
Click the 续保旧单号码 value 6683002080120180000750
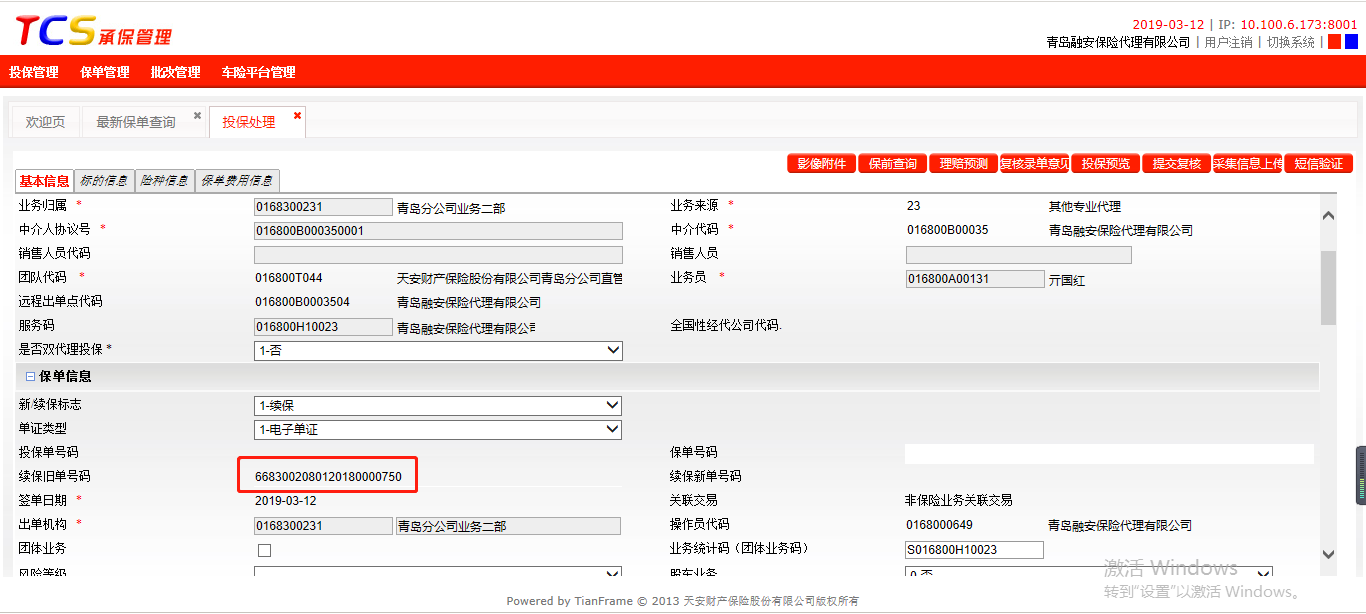(328, 477)
